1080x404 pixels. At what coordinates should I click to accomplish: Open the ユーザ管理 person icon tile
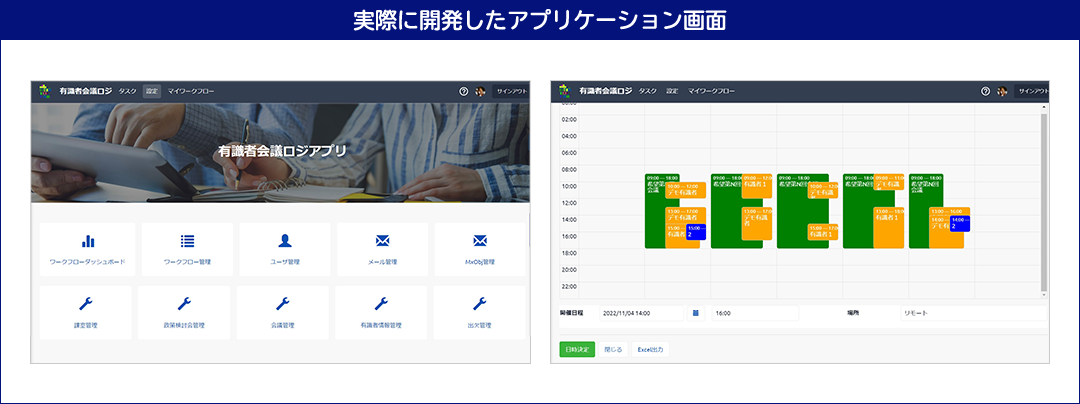[x=285, y=248]
